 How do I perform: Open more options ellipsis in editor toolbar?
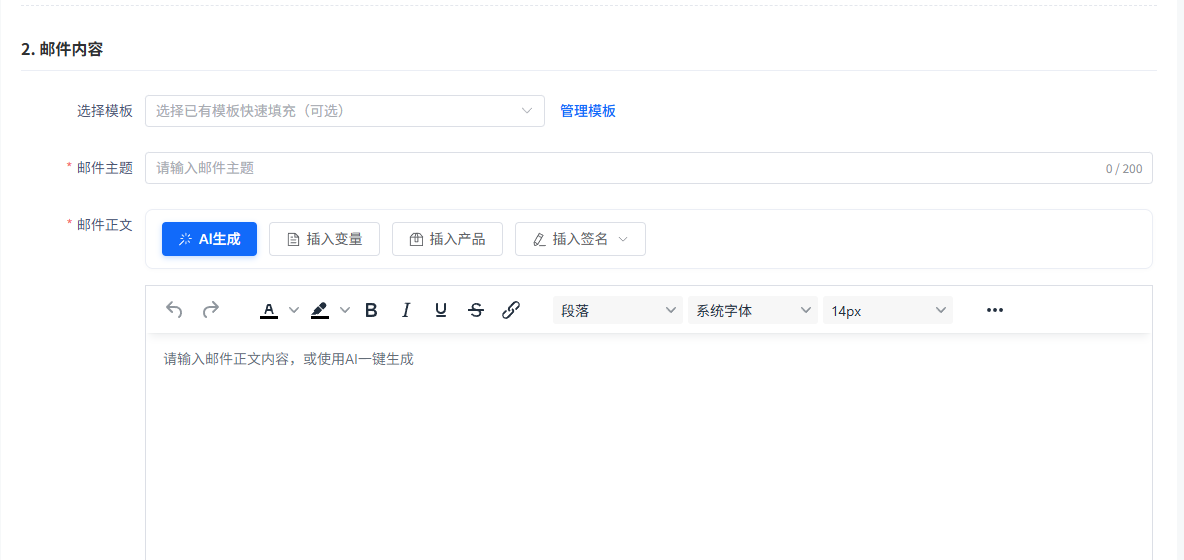(994, 310)
